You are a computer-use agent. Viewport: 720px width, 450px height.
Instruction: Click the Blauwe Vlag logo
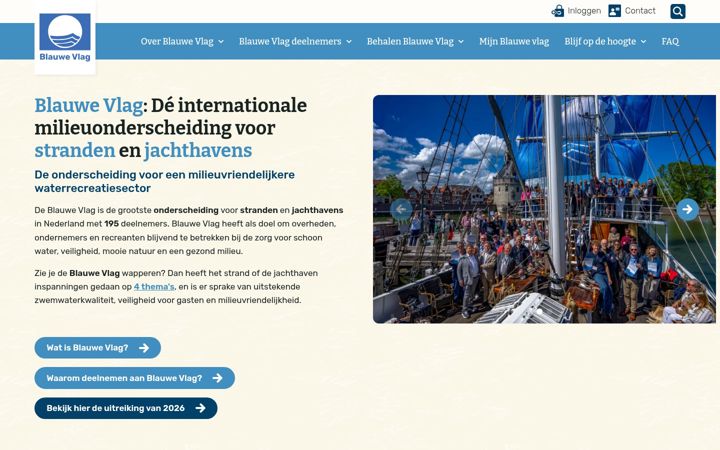point(65,38)
